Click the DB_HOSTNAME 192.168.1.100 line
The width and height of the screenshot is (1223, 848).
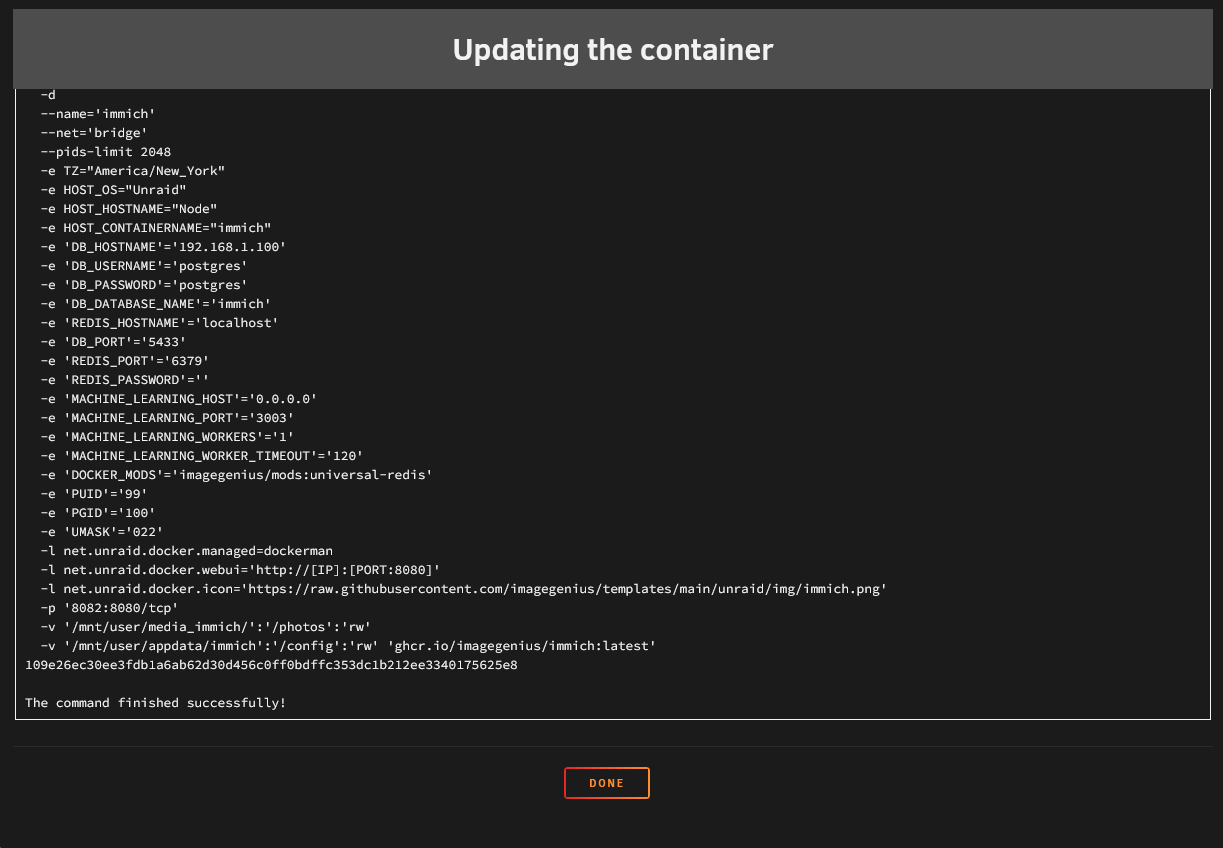(x=163, y=247)
